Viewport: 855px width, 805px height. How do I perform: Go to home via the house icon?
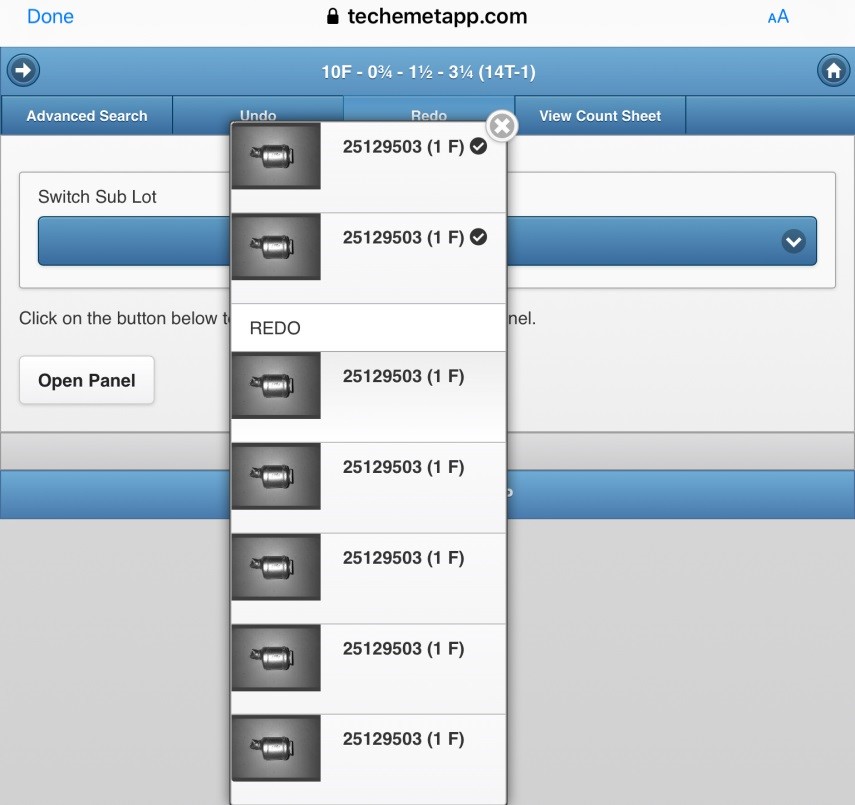(x=832, y=71)
